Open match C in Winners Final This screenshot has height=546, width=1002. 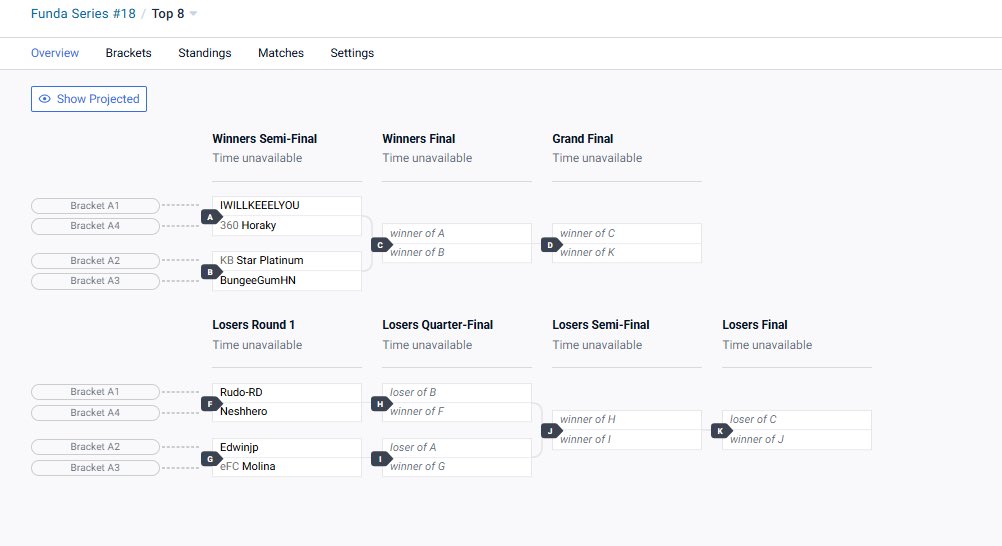pyautogui.click(x=380, y=244)
